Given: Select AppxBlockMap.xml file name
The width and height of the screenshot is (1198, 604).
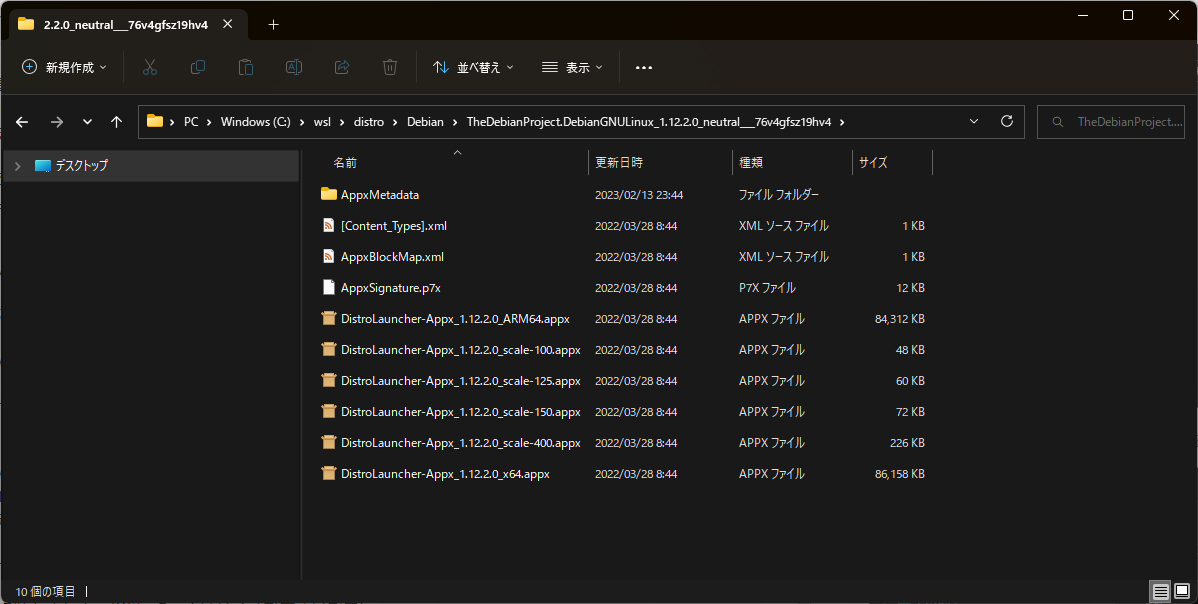Looking at the screenshot, I should (x=393, y=257).
